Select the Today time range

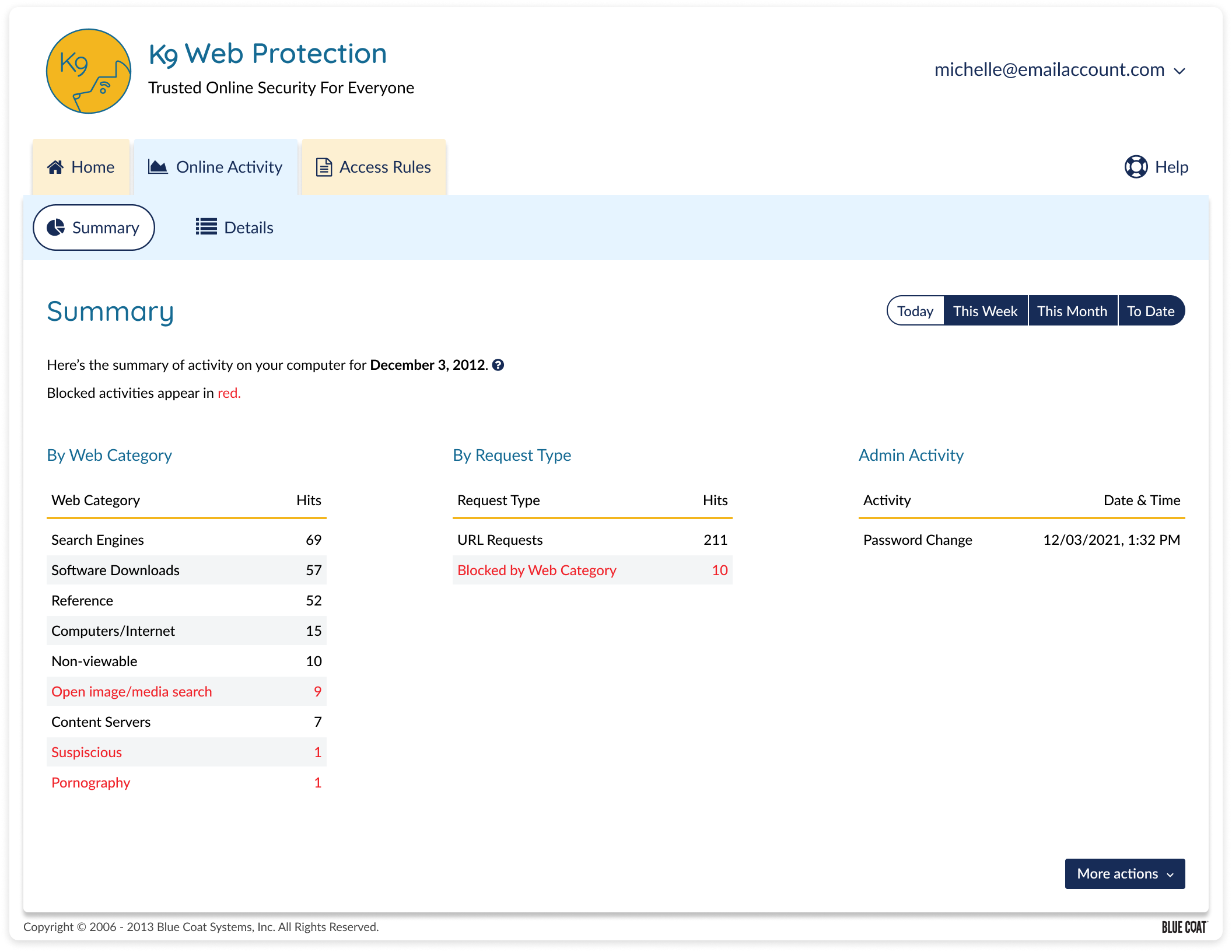tap(915, 311)
